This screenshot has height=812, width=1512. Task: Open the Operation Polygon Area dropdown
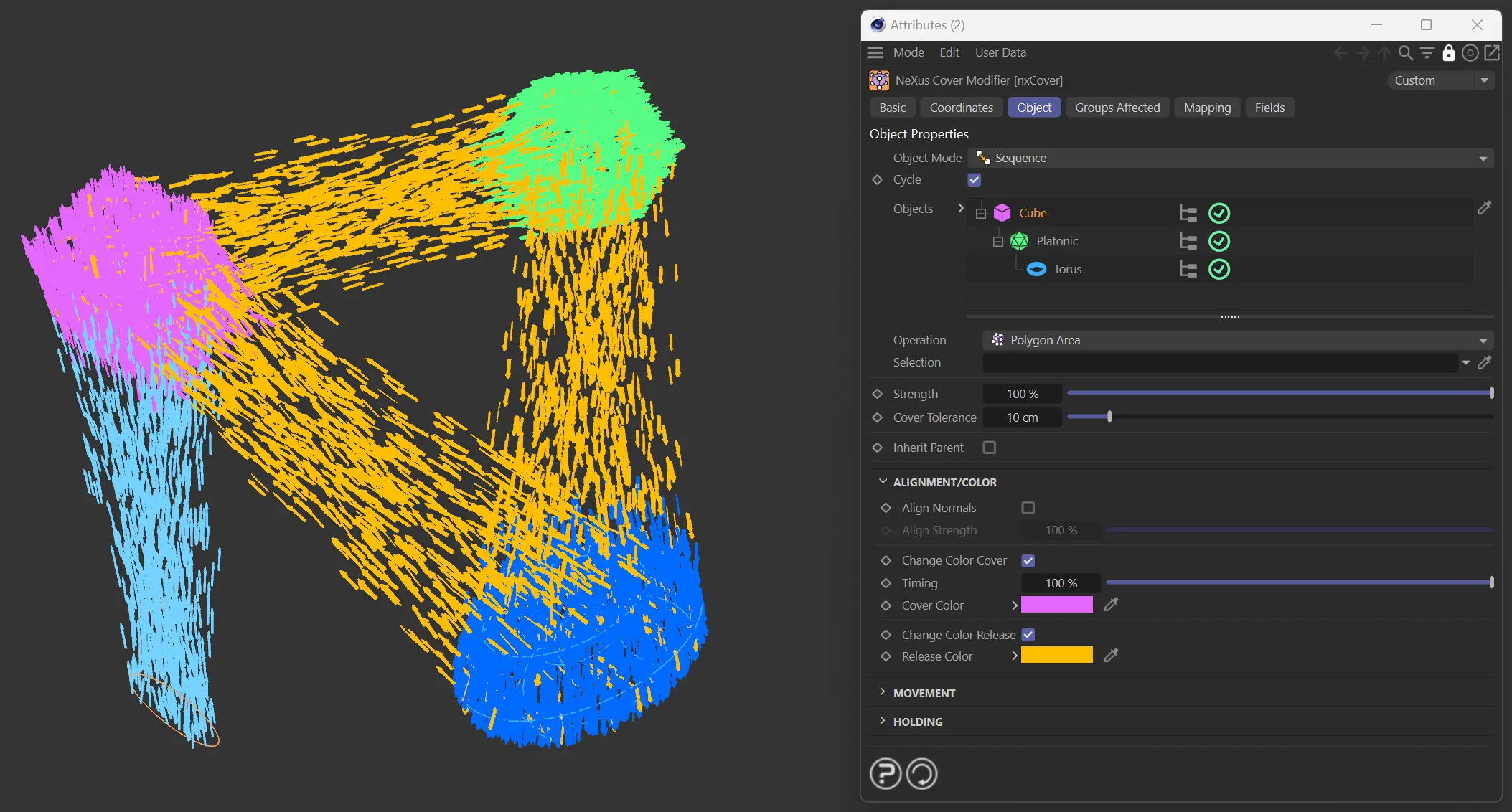click(x=1237, y=340)
